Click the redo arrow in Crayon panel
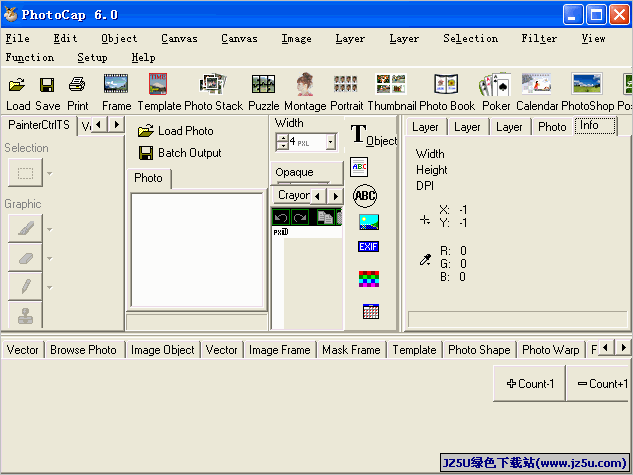The image size is (633, 475). [x=301, y=218]
